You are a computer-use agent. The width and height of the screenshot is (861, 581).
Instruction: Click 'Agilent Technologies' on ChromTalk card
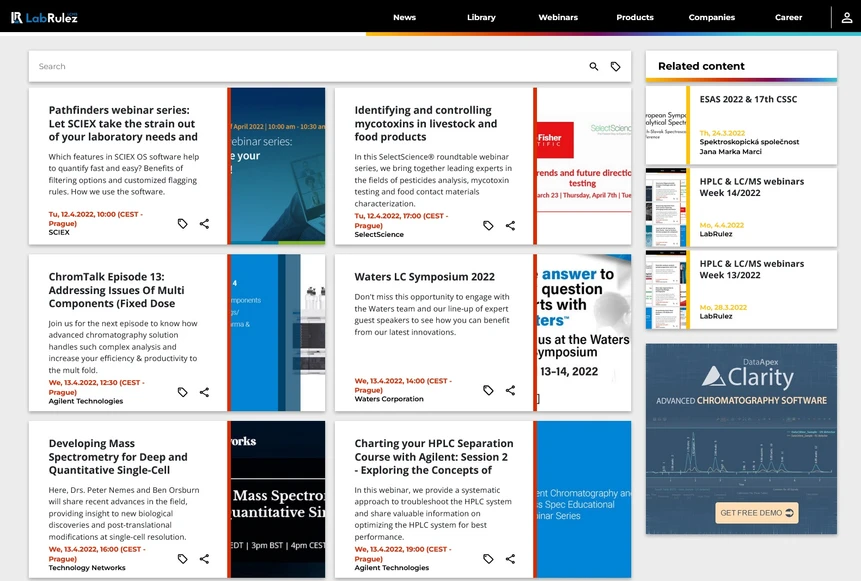point(86,401)
